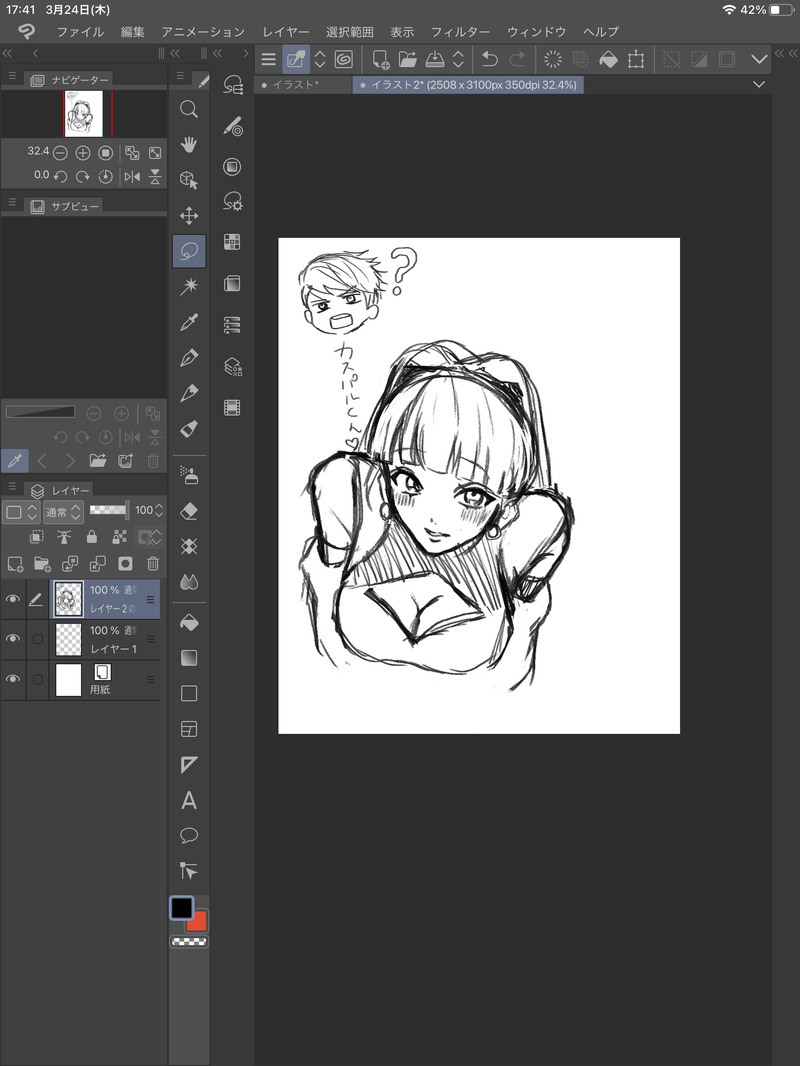Click the Open file folder icon in the command bar
This screenshot has width=800, height=1066.
(408, 59)
